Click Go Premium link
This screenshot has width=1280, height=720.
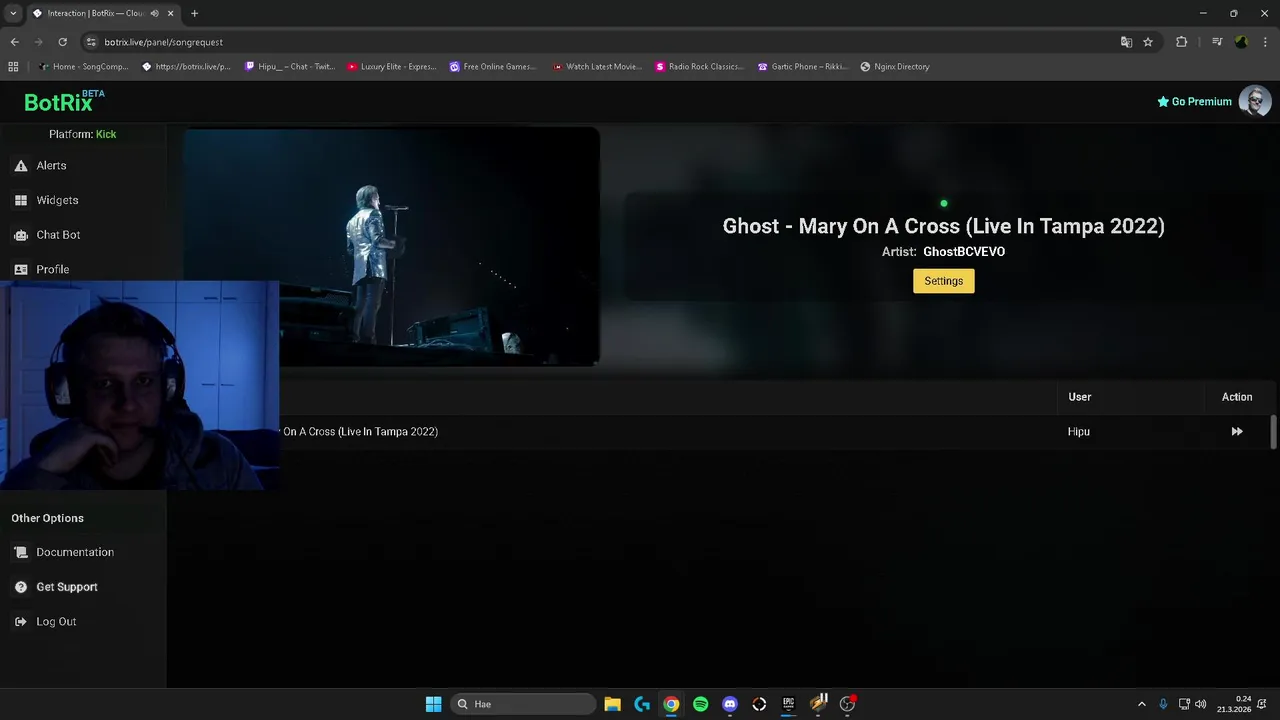tap(1194, 102)
